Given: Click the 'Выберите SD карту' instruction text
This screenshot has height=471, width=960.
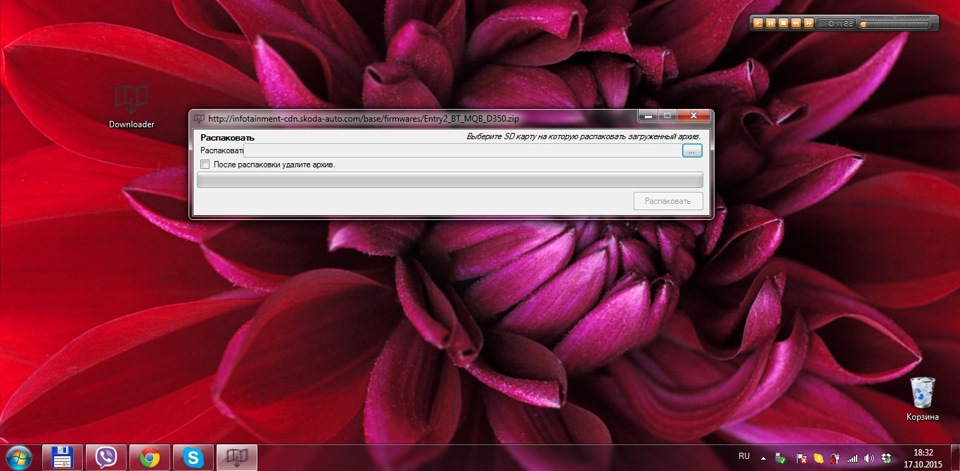Looking at the screenshot, I should (583, 136).
